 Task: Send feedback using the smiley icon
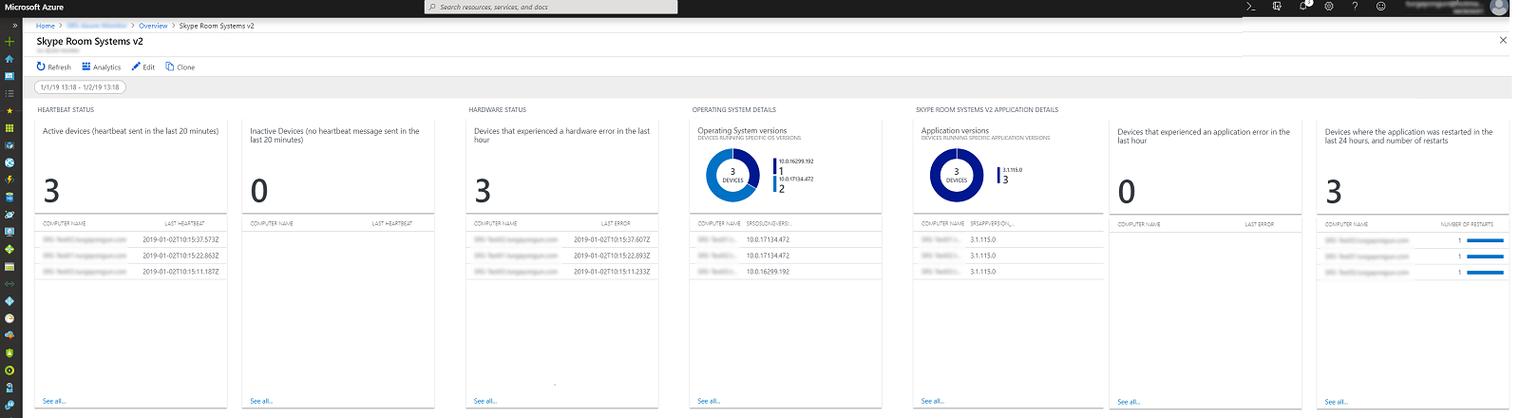pyautogui.click(x=1381, y=6)
